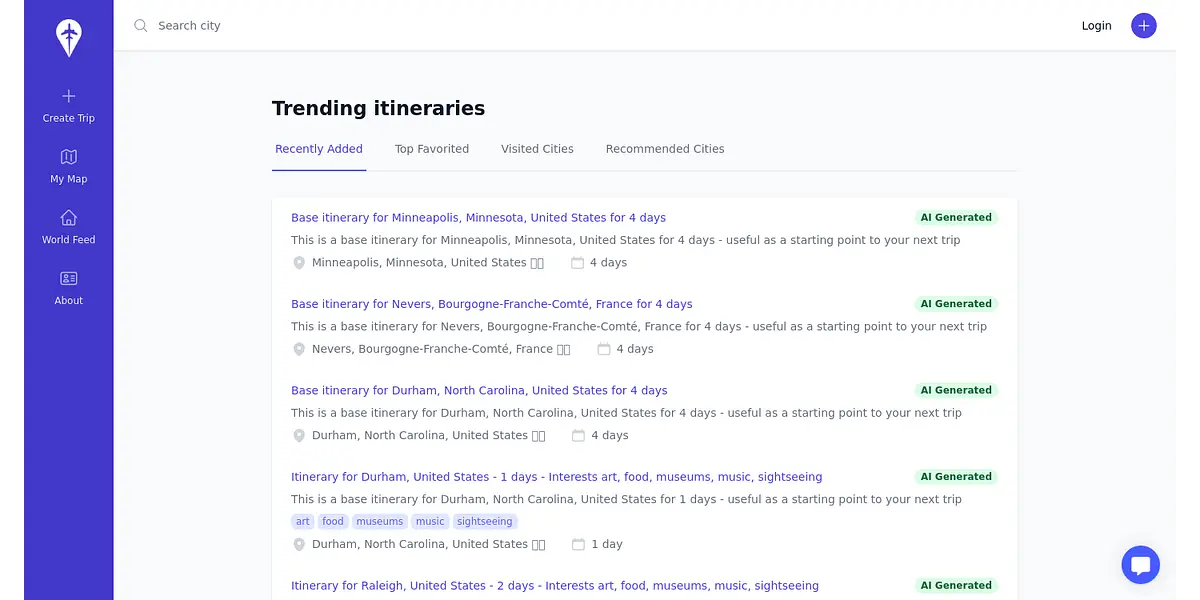This screenshot has width=1200, height=600.
Task: Click the calendar icon on Nevers itinerary
Action: pyautogui.click(x=604, y=349)
